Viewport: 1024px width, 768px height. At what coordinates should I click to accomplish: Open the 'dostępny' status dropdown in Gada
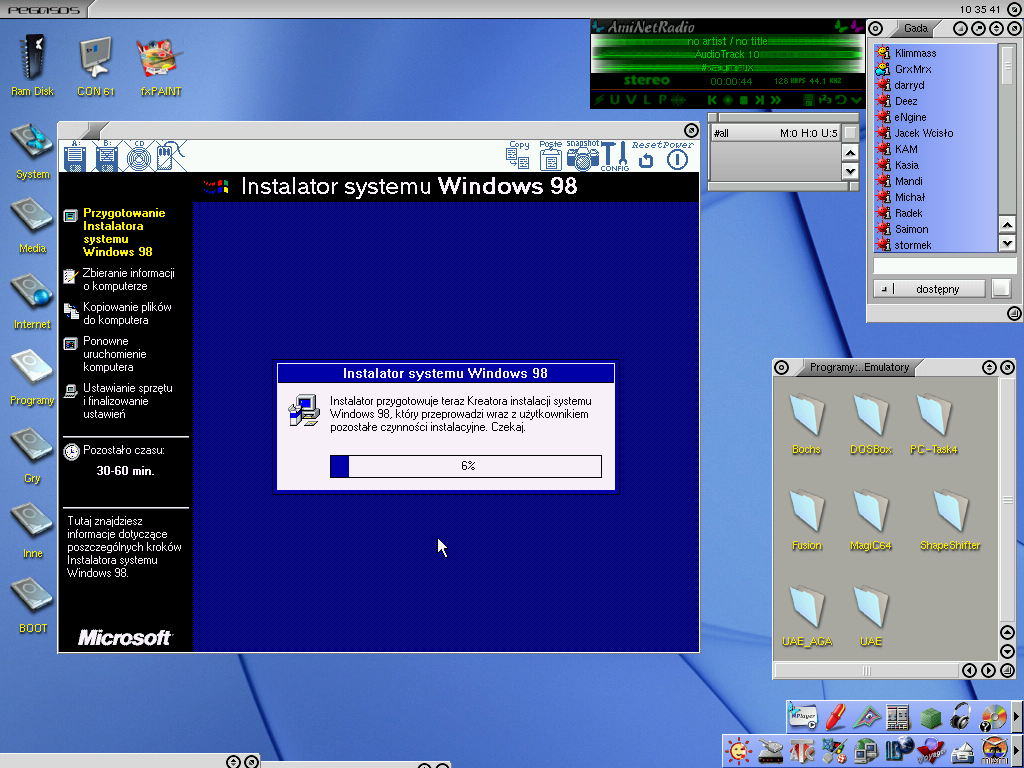tap(930, 289)
